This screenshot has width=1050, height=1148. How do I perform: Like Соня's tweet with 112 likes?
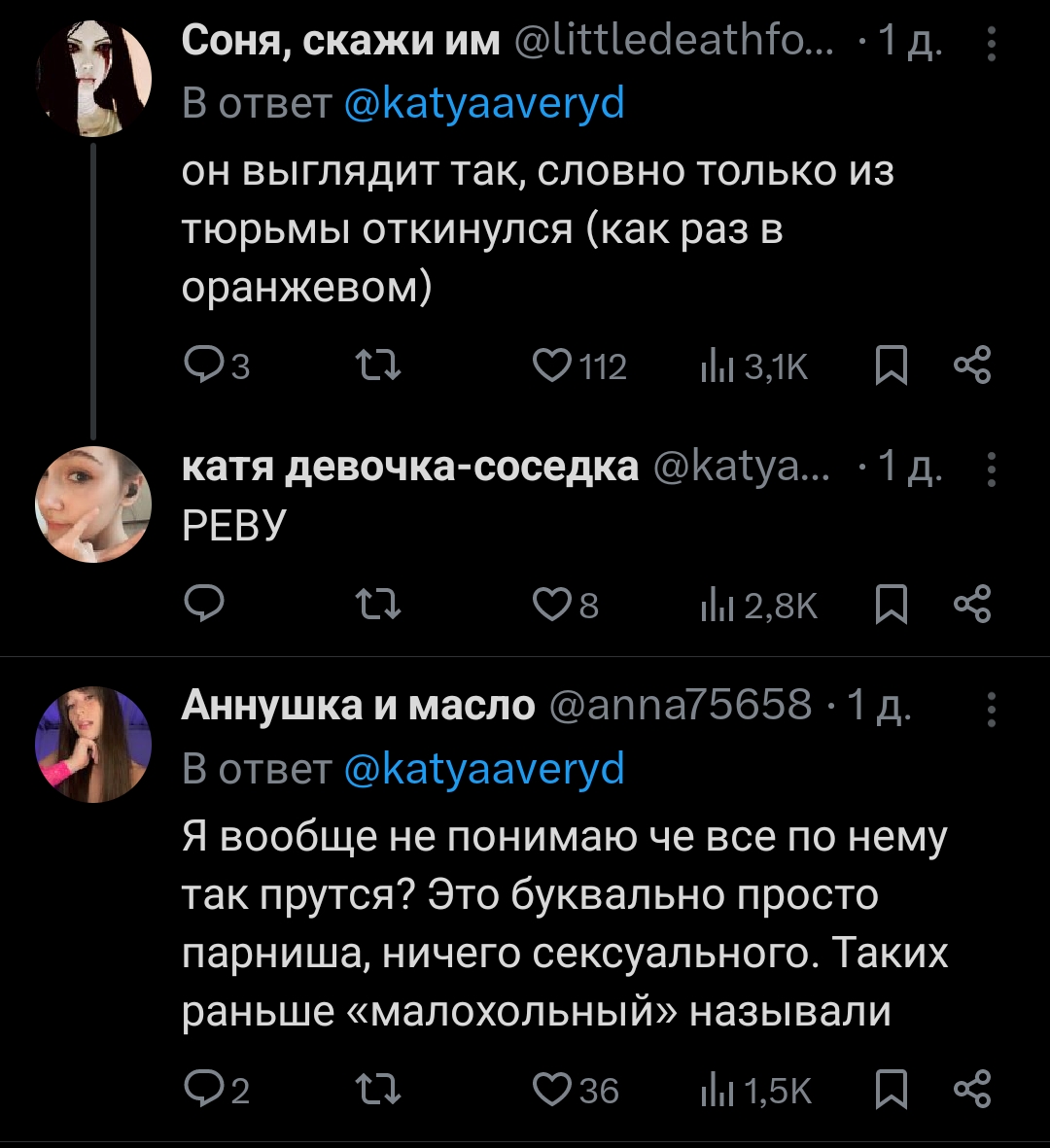554,366
